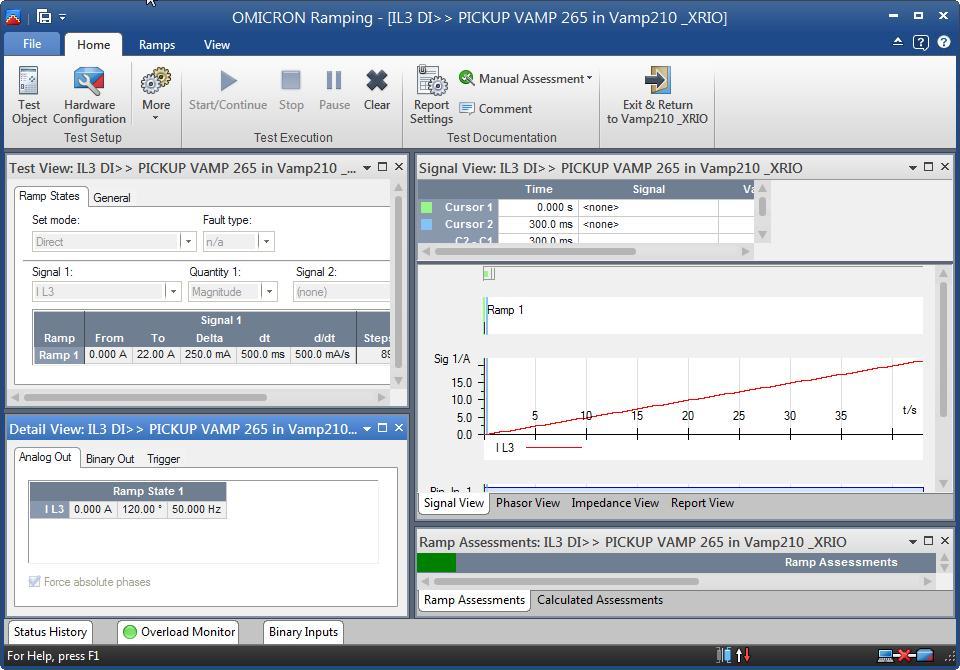Open the Set mode Direct dropdown

(x=189, y=241)
